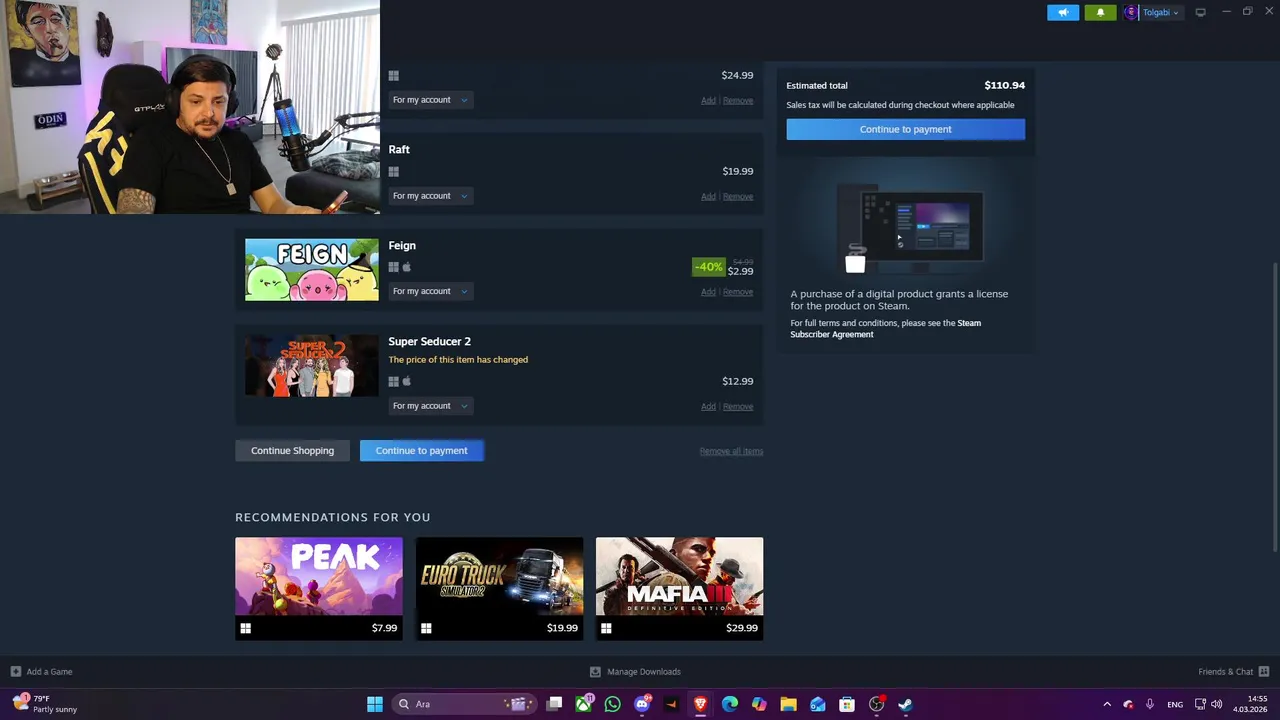Open Microsoft Store from the taskbar
The height and width of the screenshot is (720, 1280).
[x=847, y=704]
